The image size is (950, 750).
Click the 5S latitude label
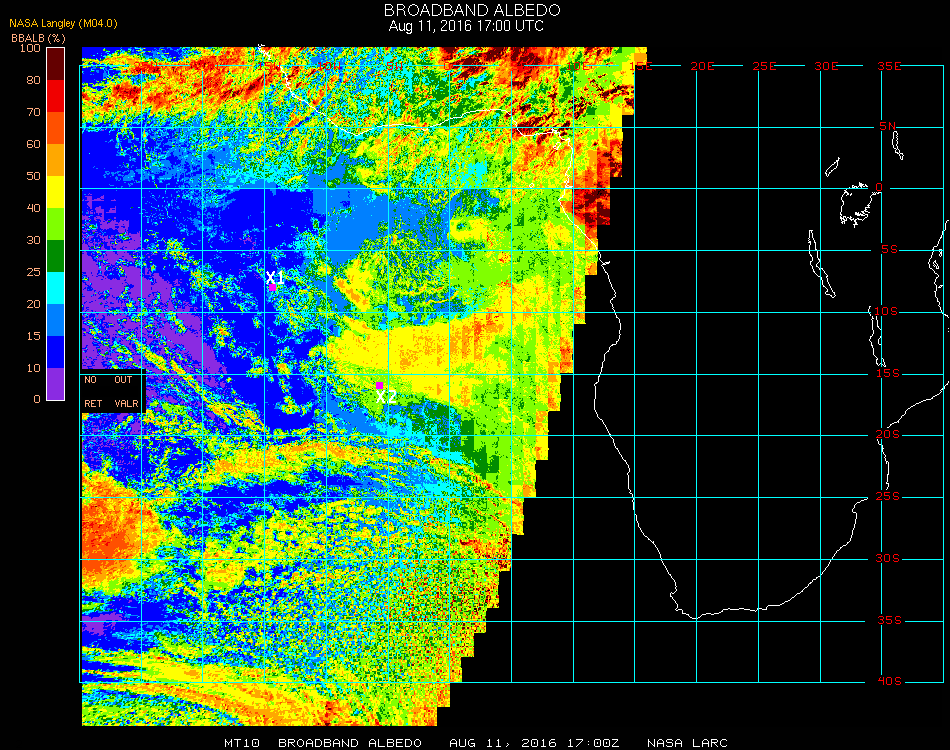[x=889, y=250]
